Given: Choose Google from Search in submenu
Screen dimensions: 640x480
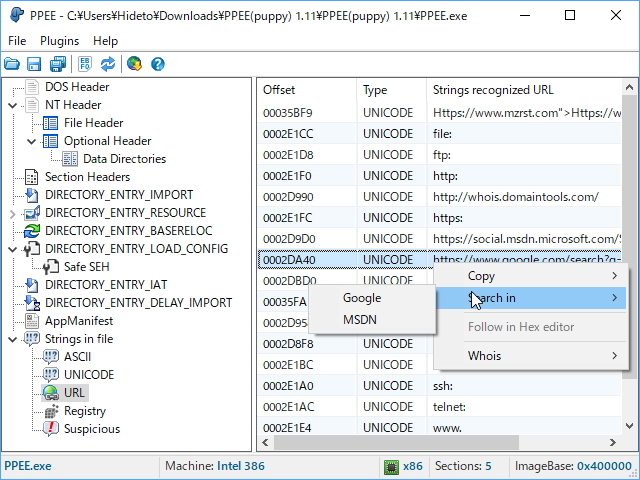Looking at the screenshot, I should pyautogui.click(x=372, y=298).
